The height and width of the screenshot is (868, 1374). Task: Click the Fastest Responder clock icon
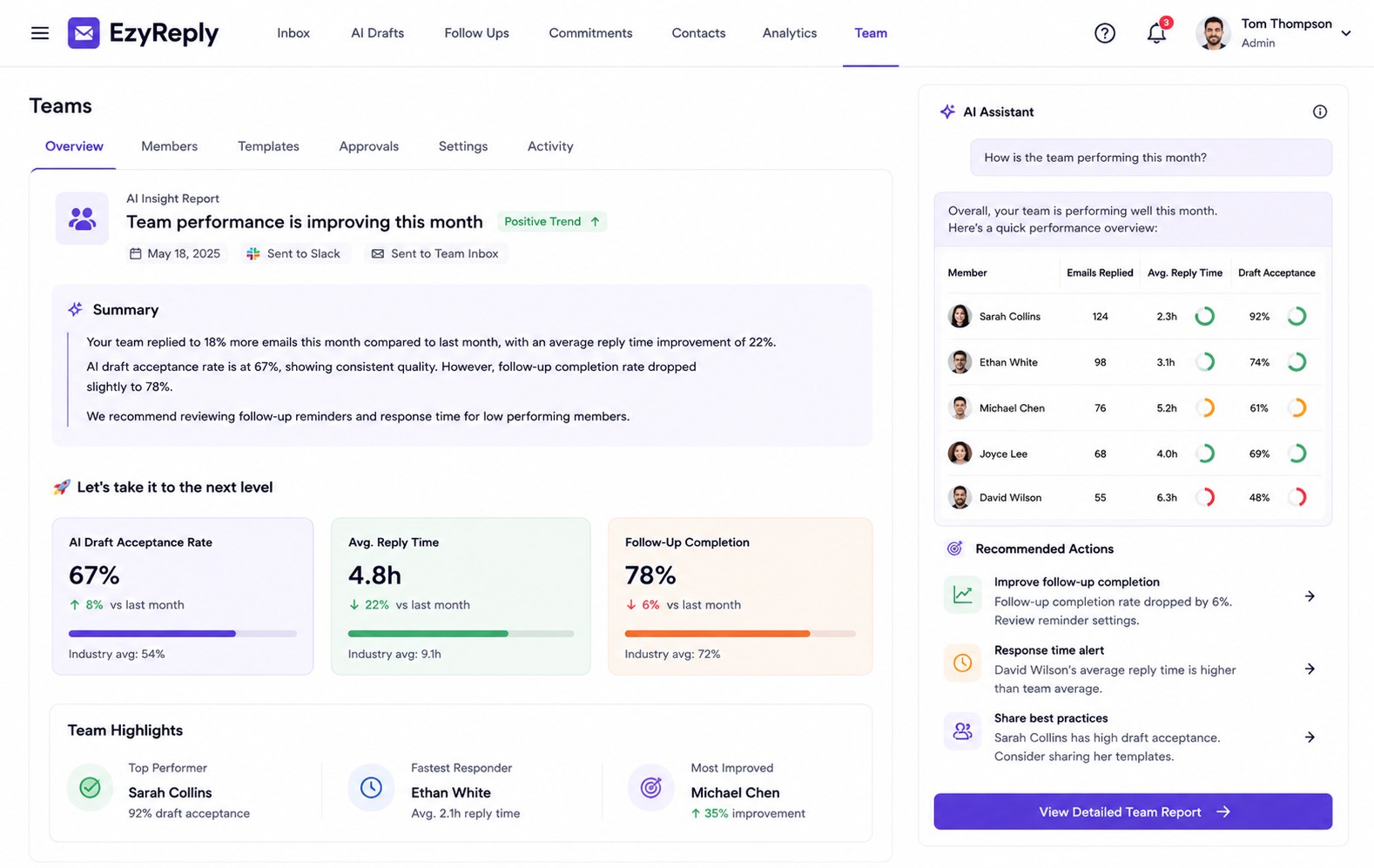(371, 788)
